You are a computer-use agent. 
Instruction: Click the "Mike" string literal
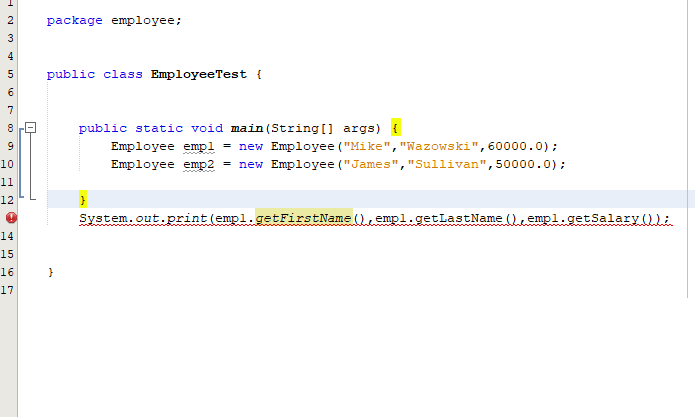pyautogui.click(x=367, y=146)
